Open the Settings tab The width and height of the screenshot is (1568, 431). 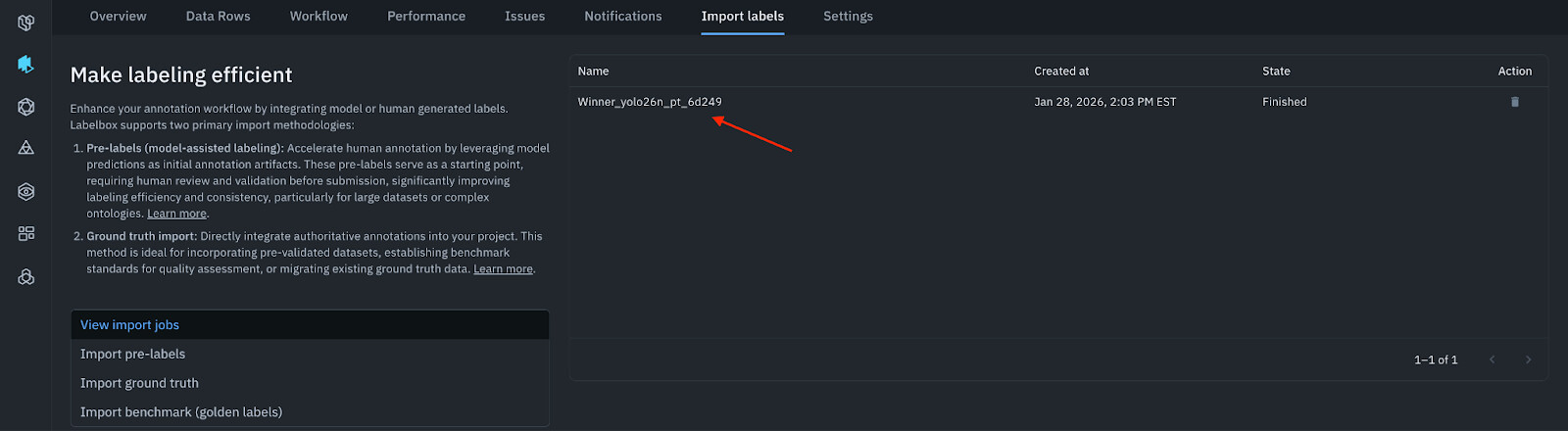[x=848, y=17]
